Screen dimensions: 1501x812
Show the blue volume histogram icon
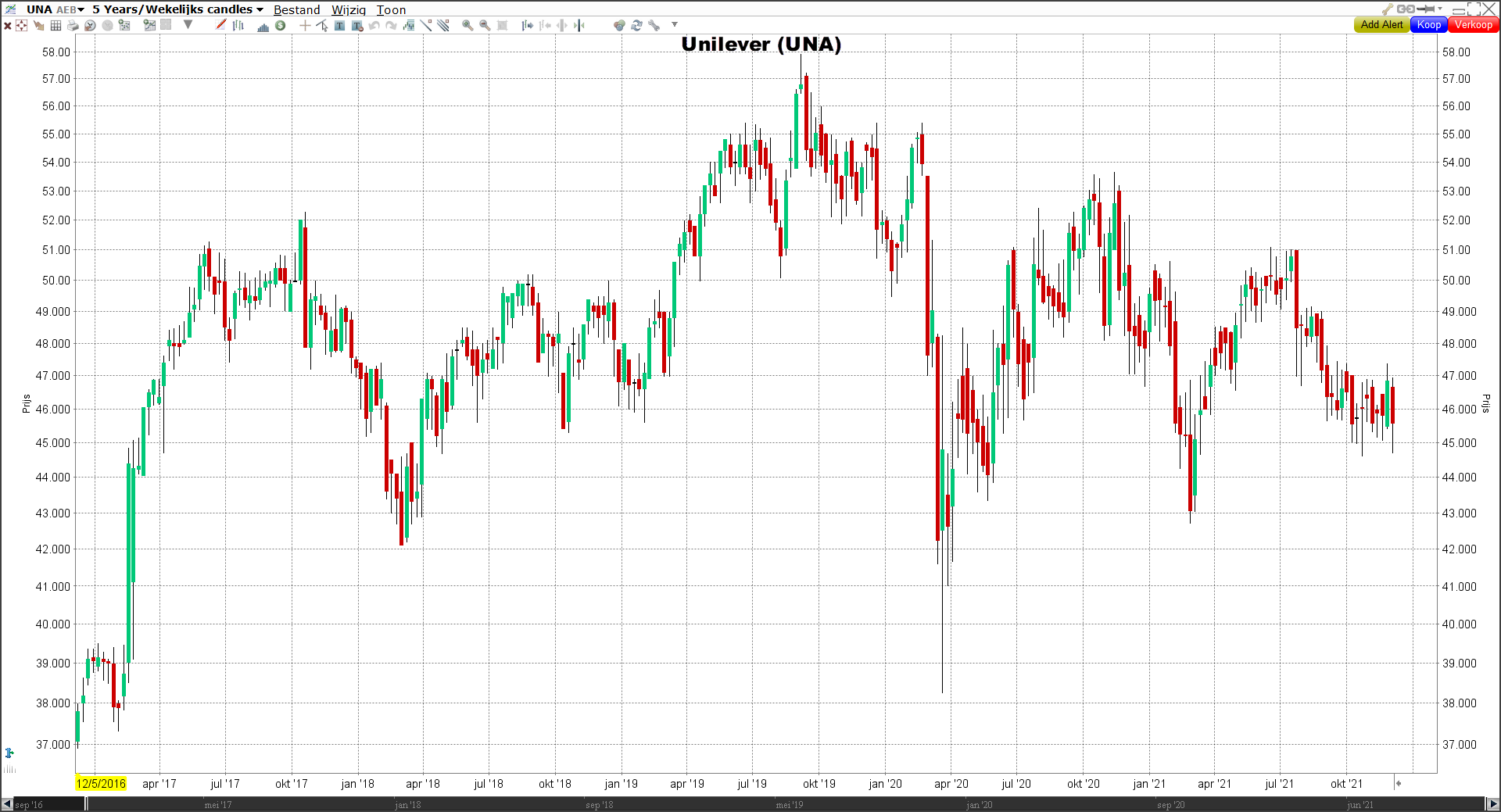(263, 27)
